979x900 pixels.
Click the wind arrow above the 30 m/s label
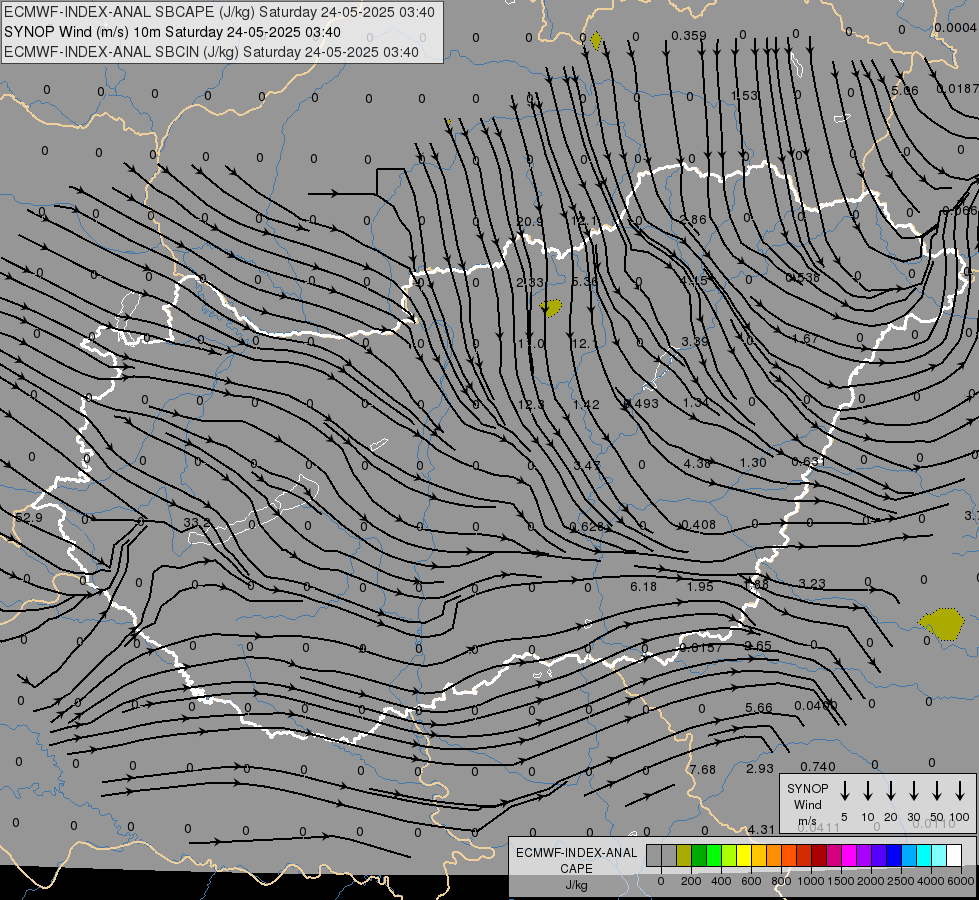coord(914,791)
